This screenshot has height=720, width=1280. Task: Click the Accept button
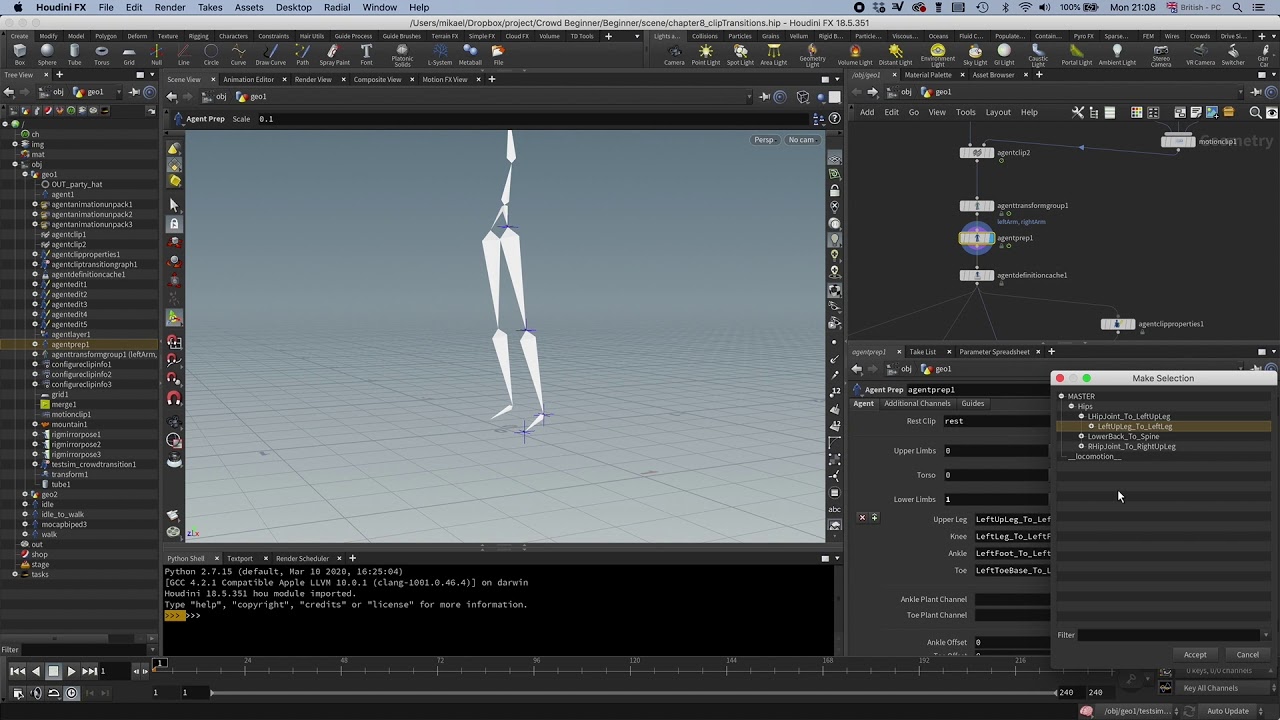click(x=1195, y=655)
